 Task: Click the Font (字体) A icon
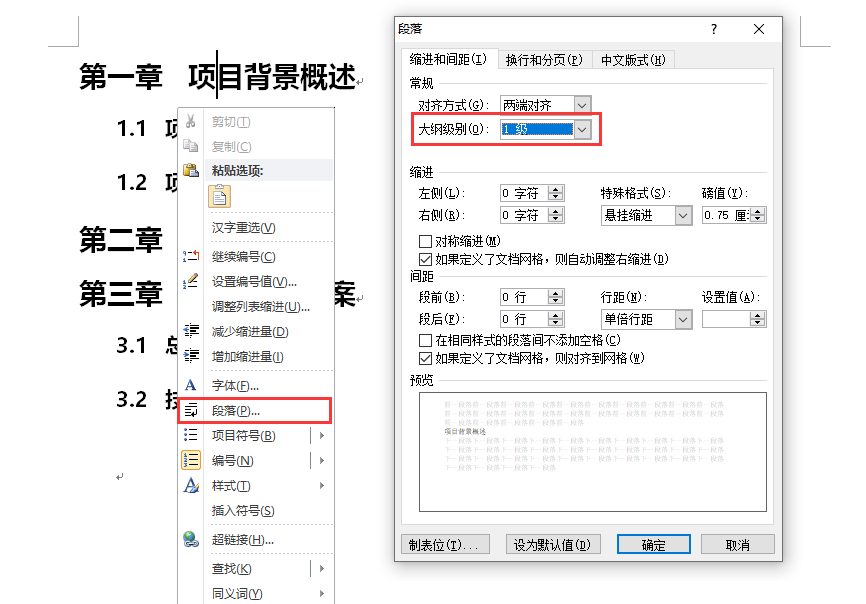(190, 384)
